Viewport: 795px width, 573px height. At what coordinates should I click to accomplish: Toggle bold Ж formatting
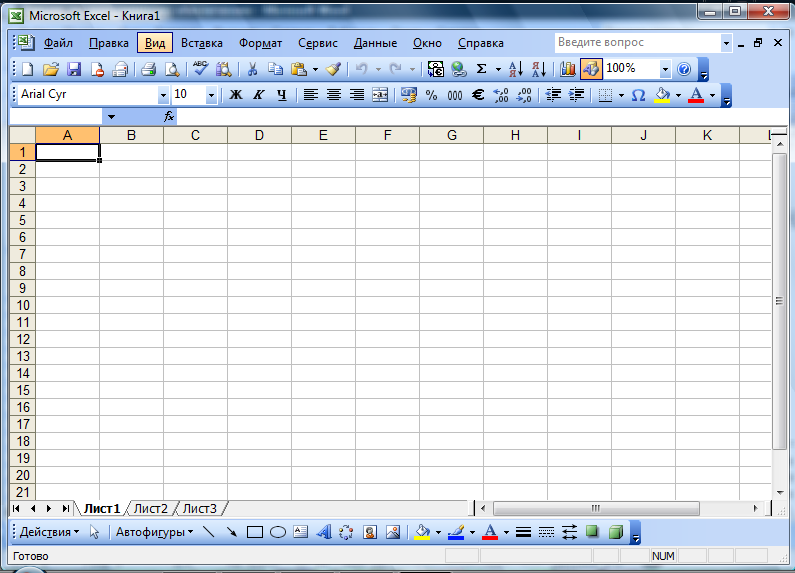pyautogui.click(x=236, y=95)
